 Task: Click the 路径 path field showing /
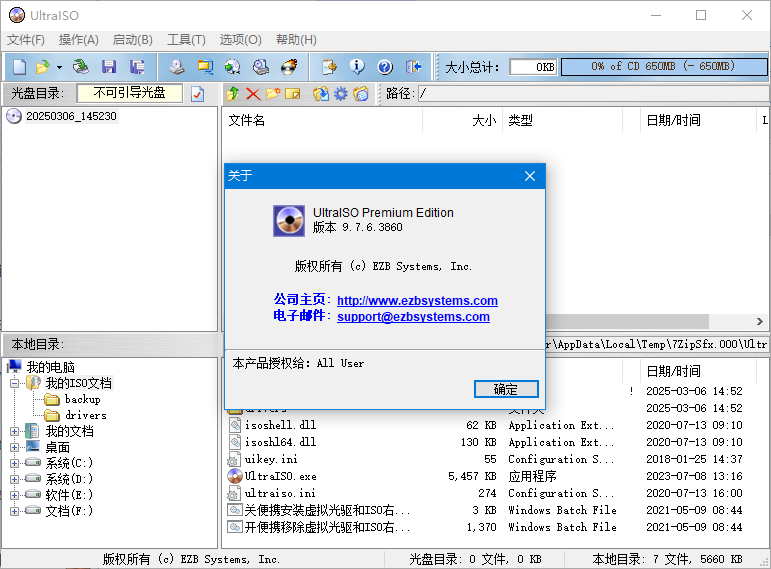coord(593,93)
